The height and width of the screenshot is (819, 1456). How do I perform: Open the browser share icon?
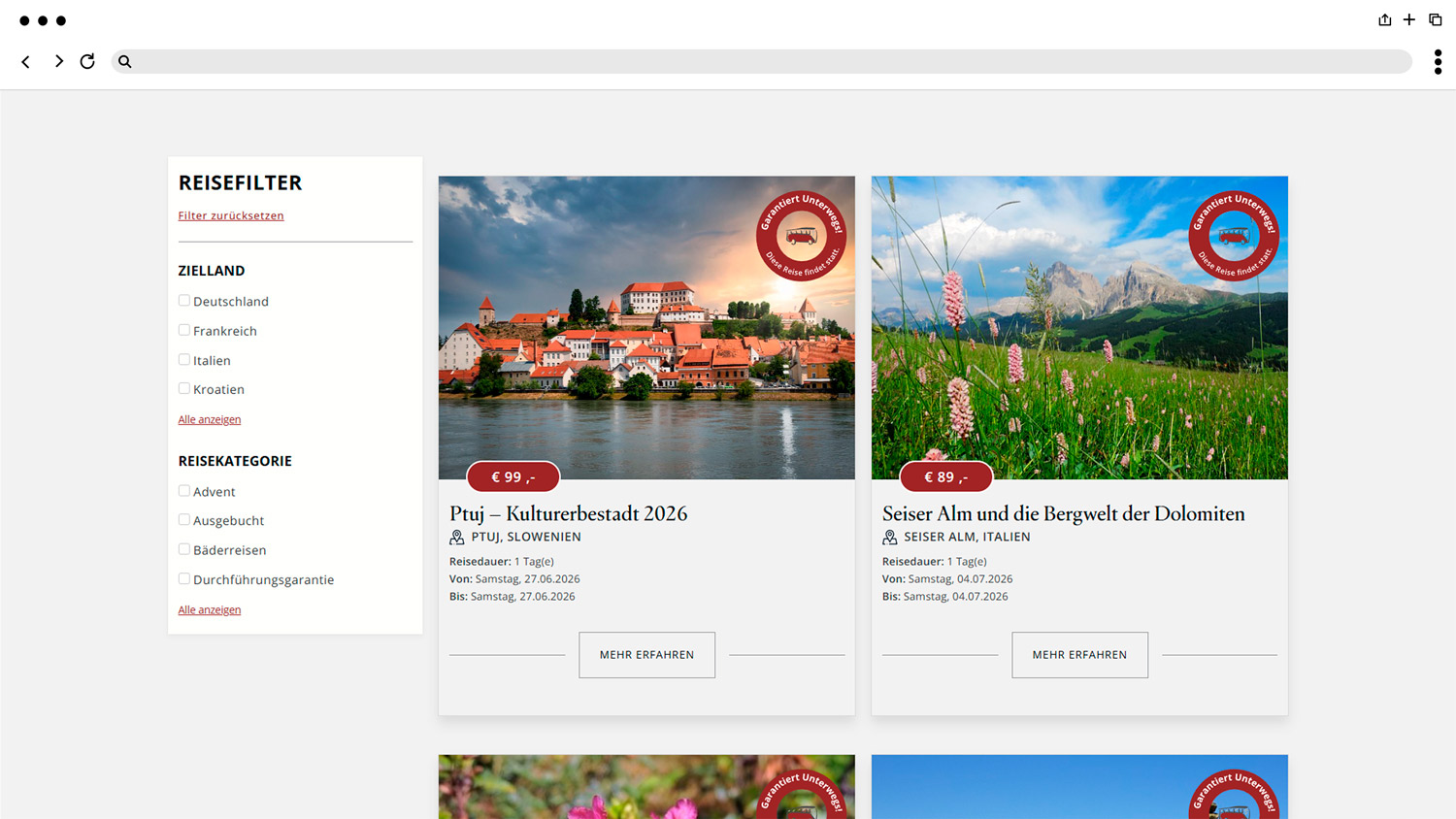coord(1385,19)
